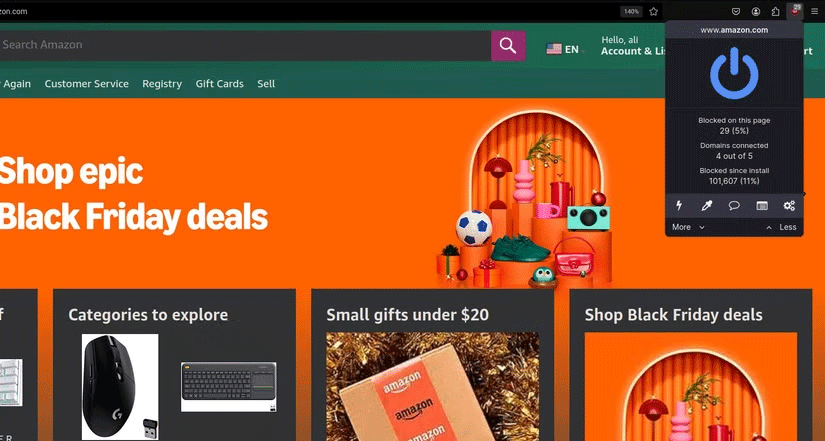Collapse the popup with Less
825x441 pixels.
tap(781, 227)
